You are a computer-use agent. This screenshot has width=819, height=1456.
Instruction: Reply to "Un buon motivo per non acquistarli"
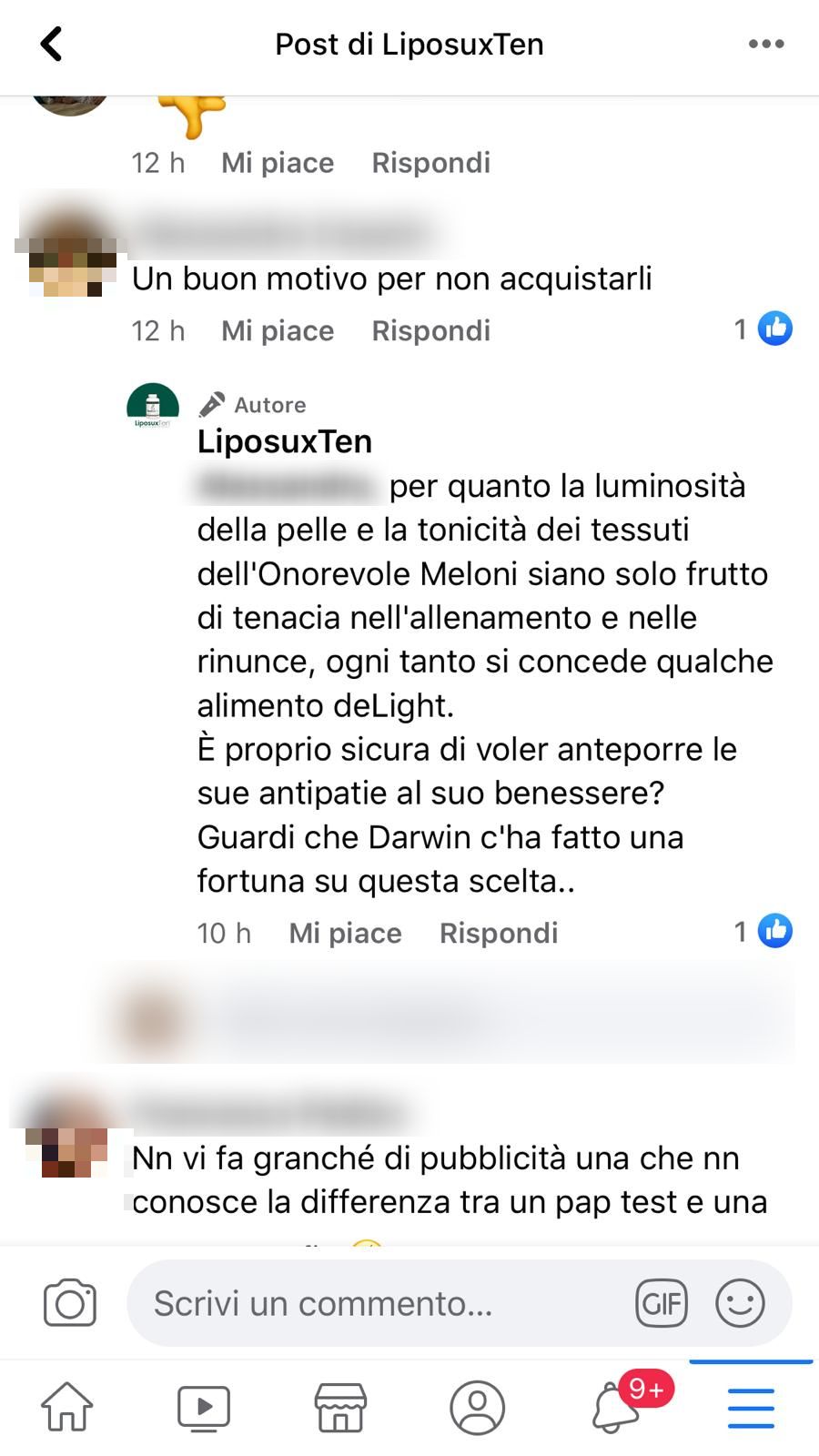[x=431, y=330]
